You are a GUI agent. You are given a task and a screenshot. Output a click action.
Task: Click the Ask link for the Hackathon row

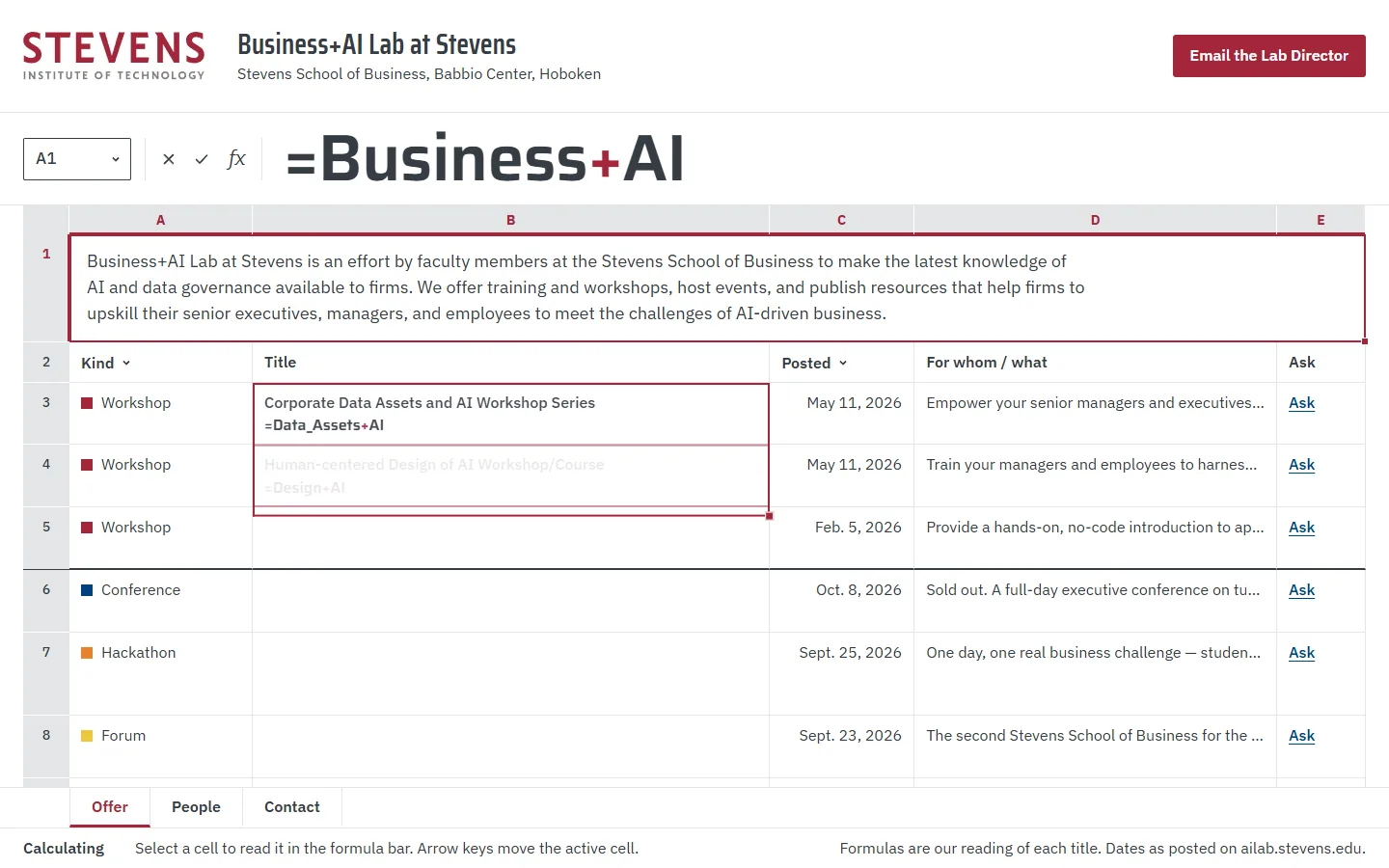1302,653
